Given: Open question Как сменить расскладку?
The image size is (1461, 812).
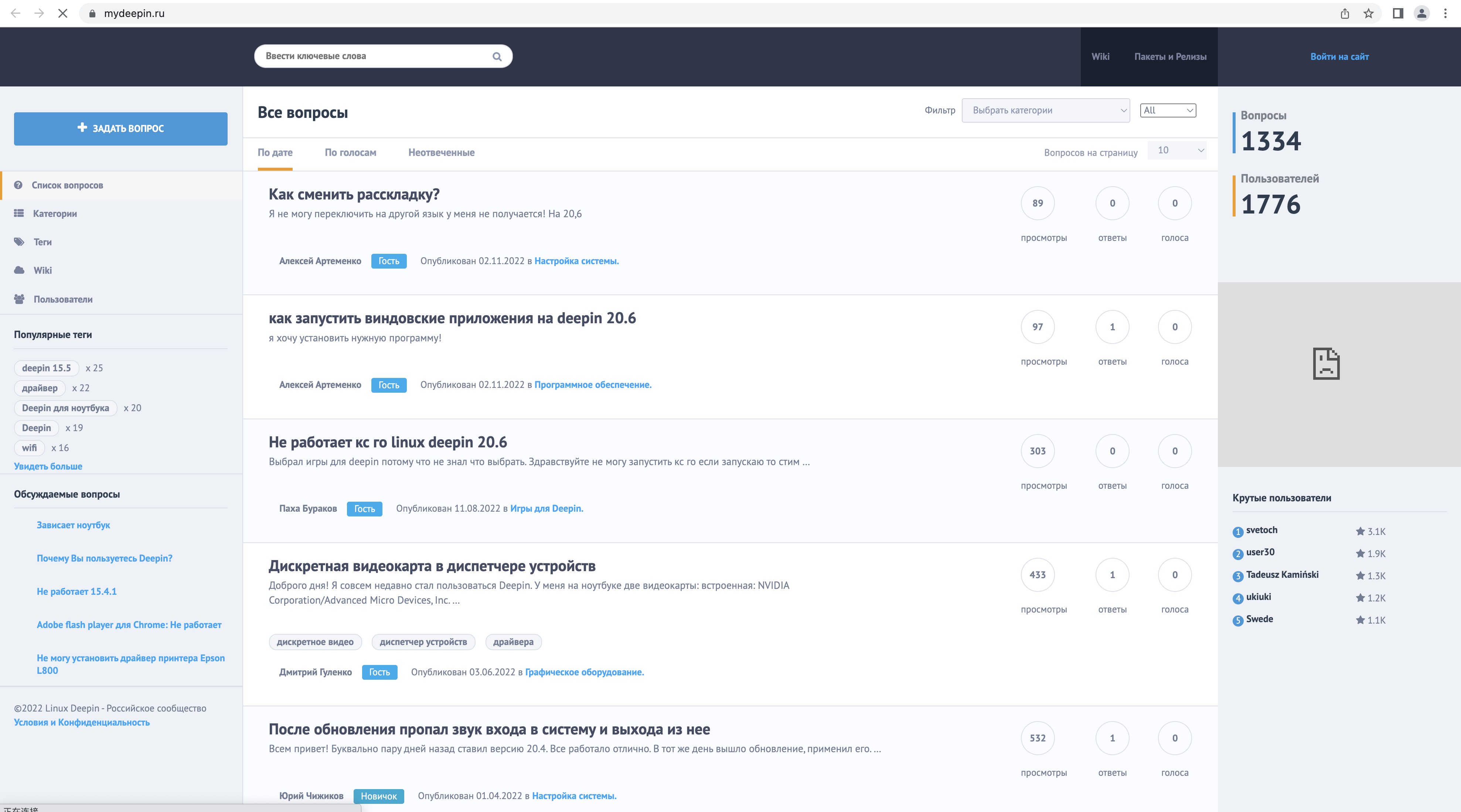Looking at the screenshot, I should pyautogui.click(x=354, y=194).
